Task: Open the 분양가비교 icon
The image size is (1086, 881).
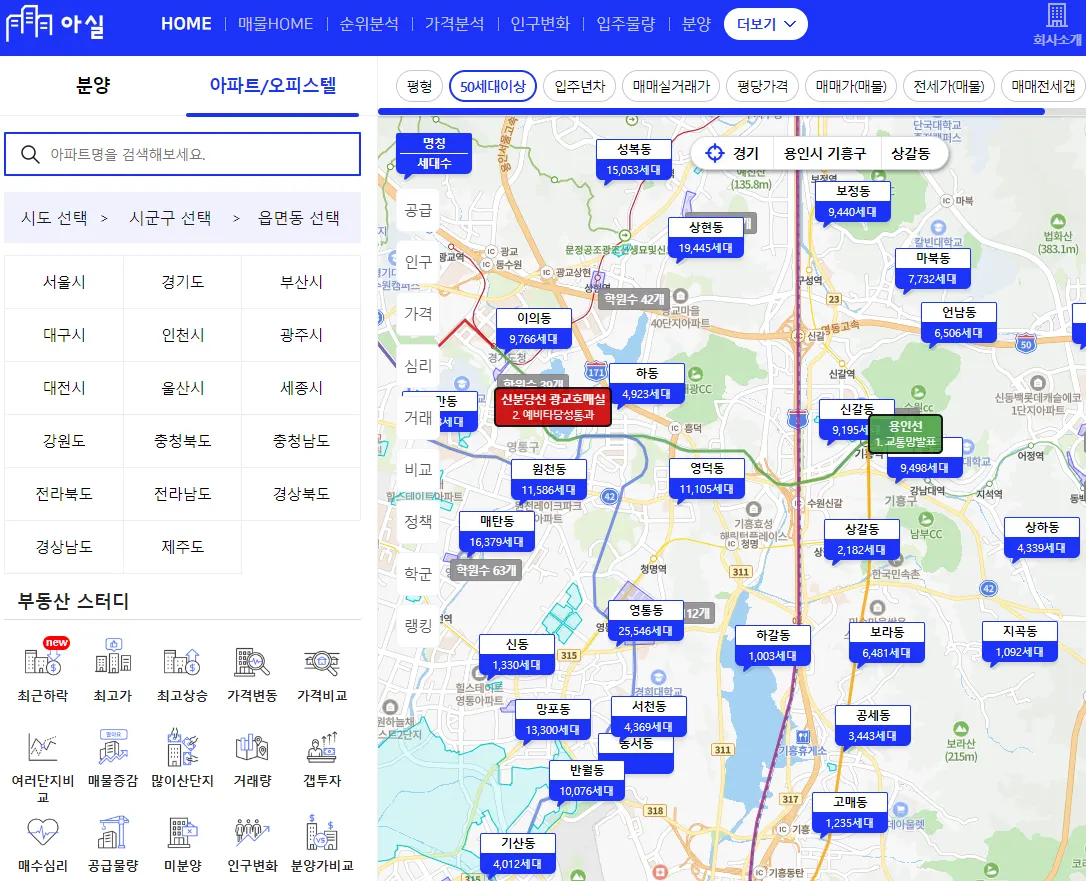Action: [x=322, y=832]
